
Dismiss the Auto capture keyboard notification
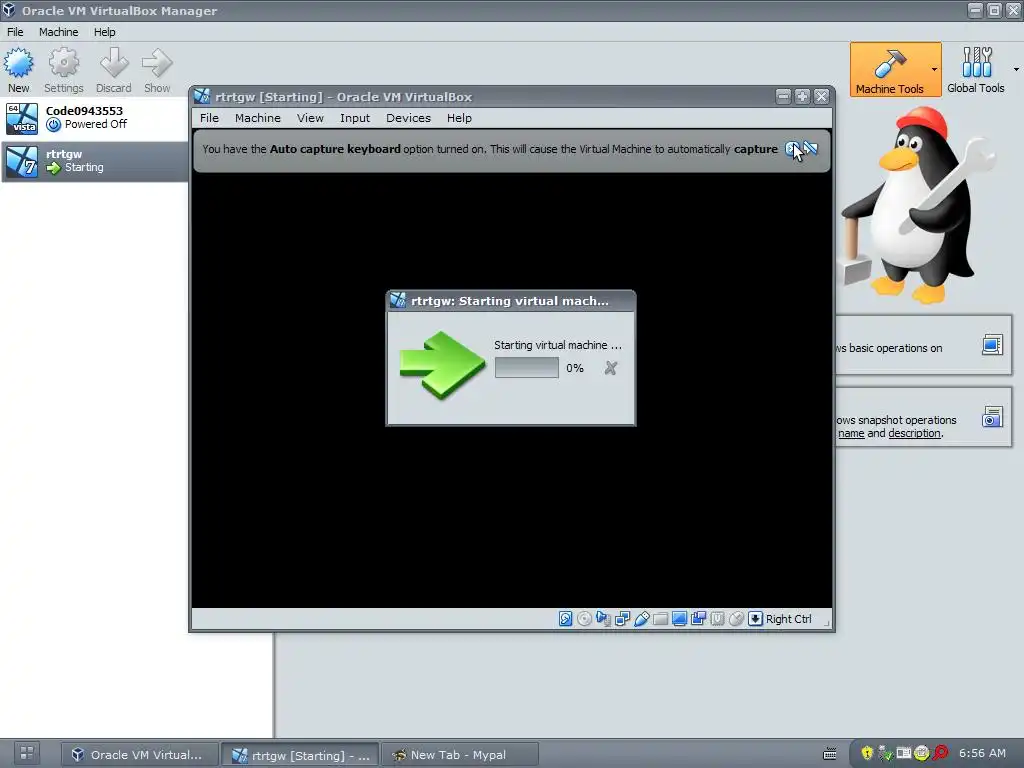[792, 150]
